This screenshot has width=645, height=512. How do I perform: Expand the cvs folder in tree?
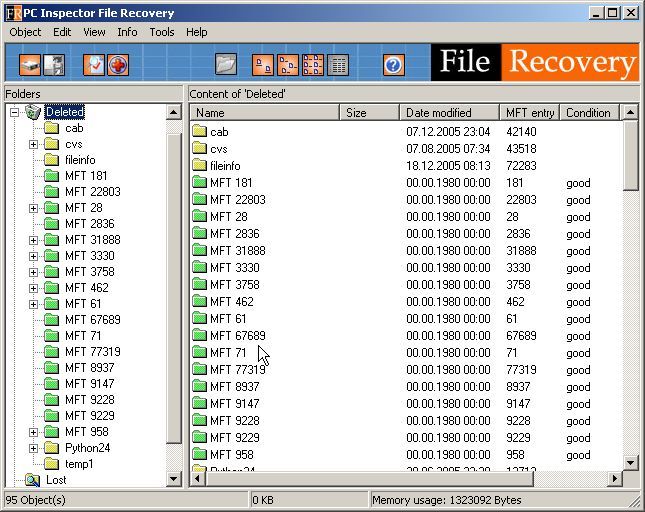click(33, 144)
